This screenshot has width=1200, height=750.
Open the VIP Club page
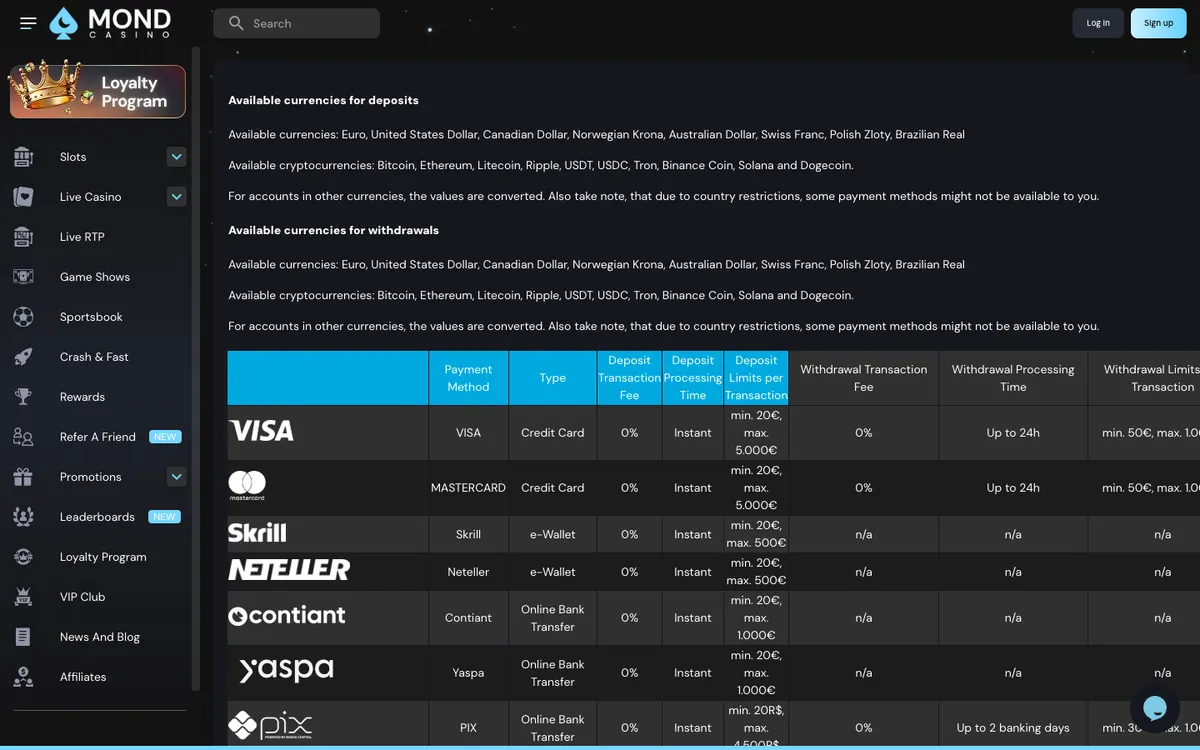[x=82, y=597]
